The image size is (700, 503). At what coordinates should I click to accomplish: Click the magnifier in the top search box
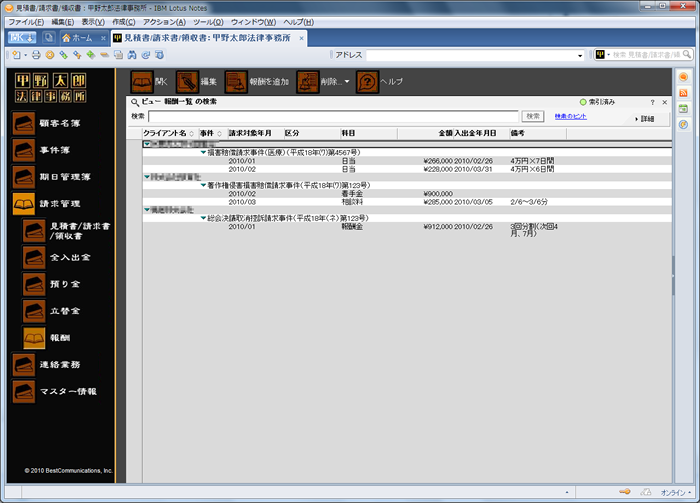(x=687, y=54)
